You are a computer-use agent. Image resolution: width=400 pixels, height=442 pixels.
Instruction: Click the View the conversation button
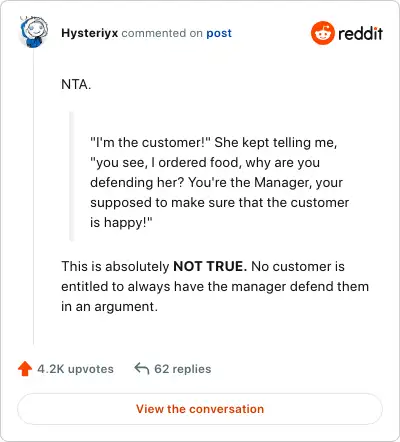(200, 409)
